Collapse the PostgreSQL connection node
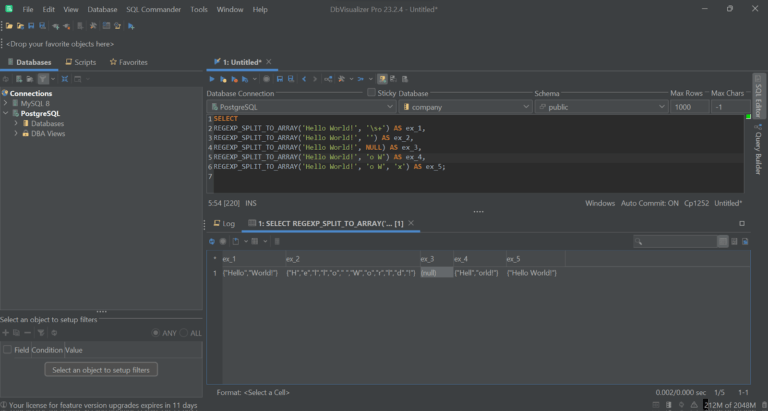Image resolution: width=768 pixels, height=411 pixels. [5, 114]
